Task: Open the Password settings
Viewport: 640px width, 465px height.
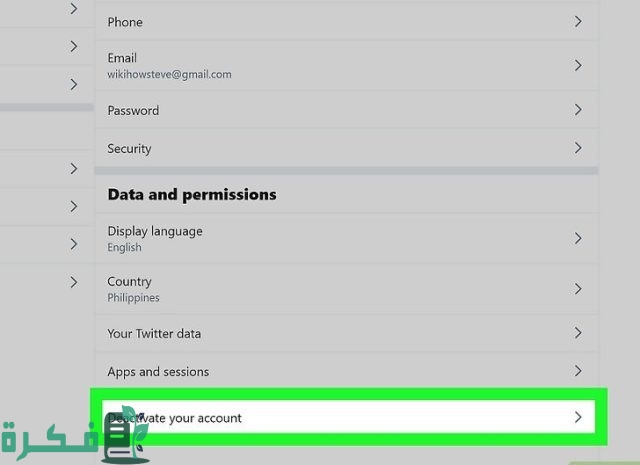Action: coord(347,110)
